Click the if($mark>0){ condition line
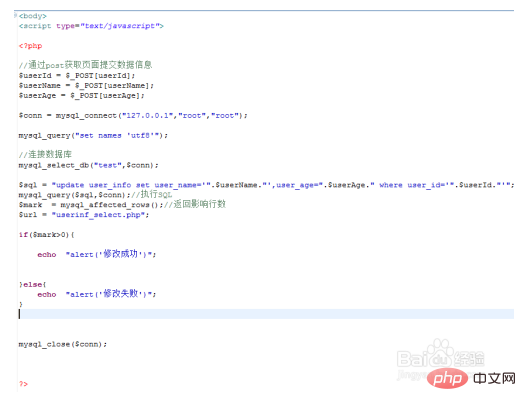526x411 pixels. pyautogui.click(x=47, y=235)
